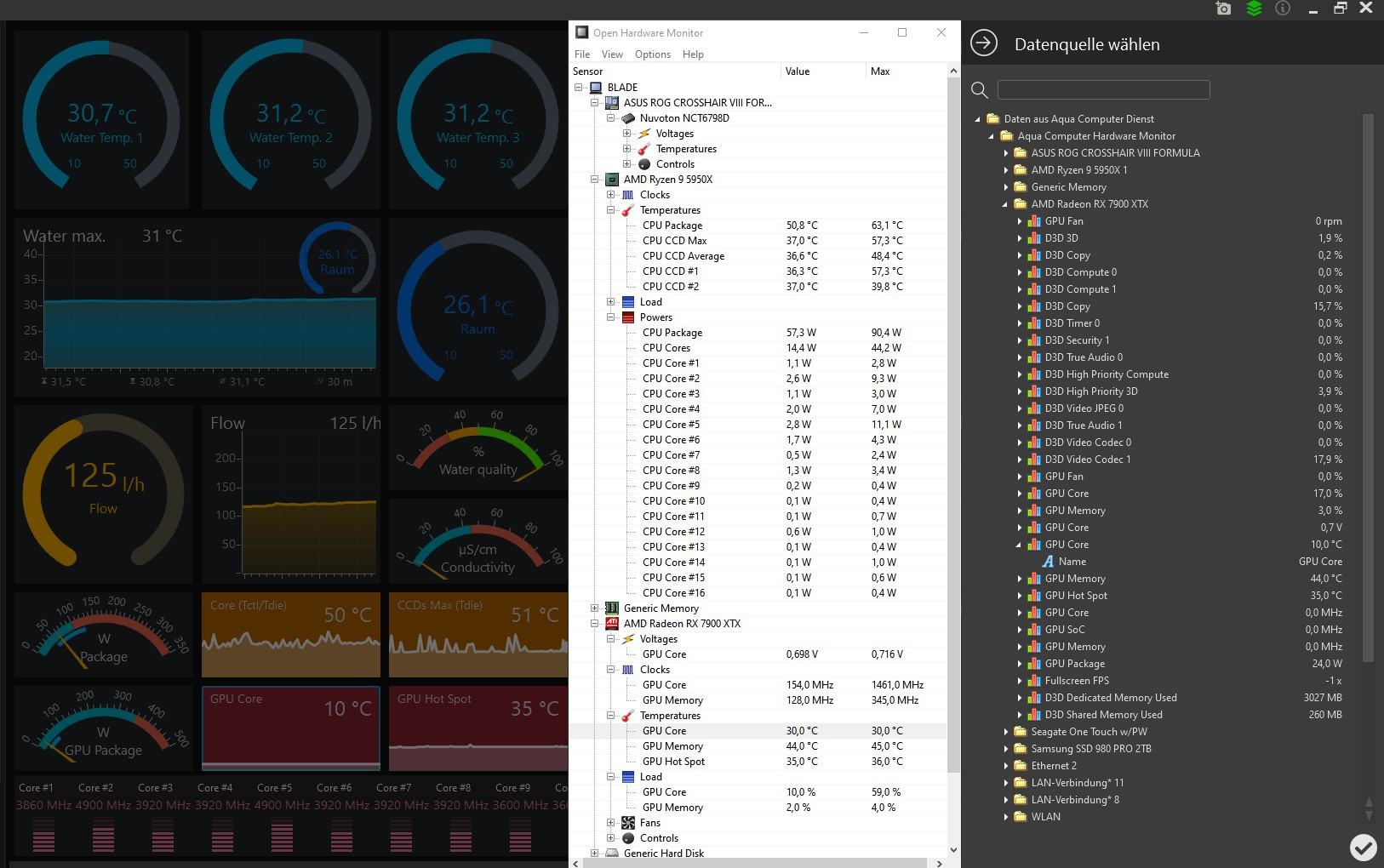1384x868 pixels.
Task: Open the Help menu in Open Hardware Monitor
Action: pos(693,54)
